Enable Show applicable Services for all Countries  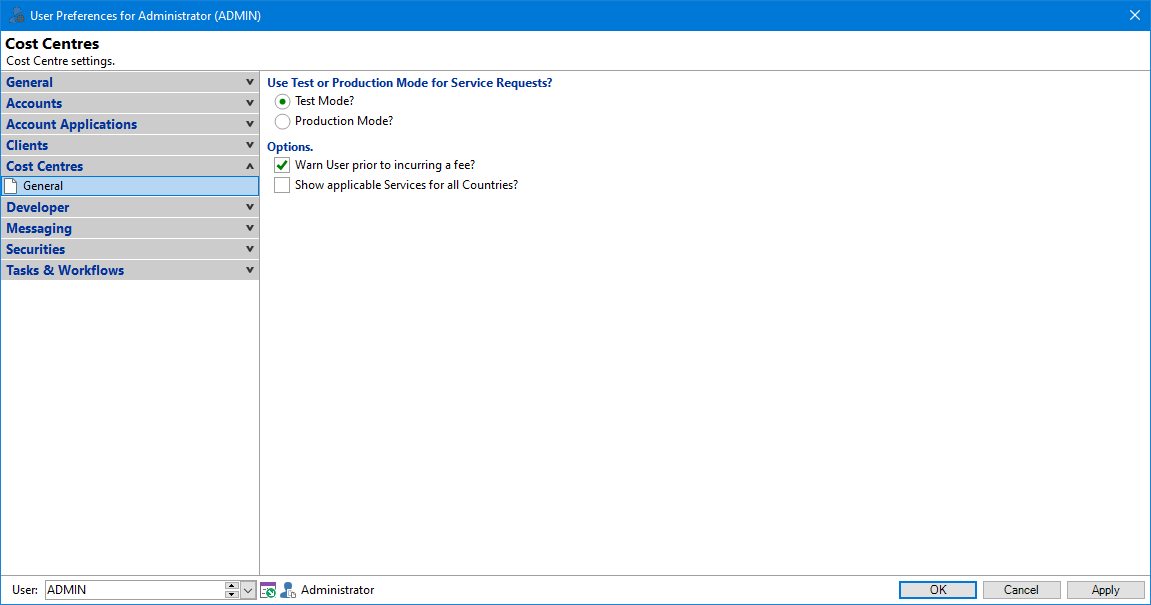282,185
